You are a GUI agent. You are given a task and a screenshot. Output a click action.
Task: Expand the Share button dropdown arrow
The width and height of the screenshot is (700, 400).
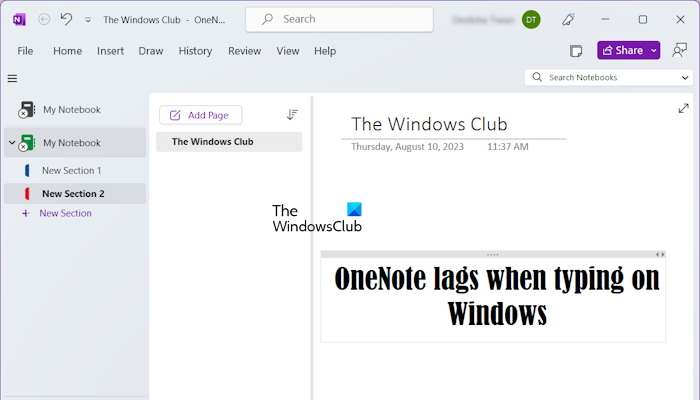tap(654, 50)
